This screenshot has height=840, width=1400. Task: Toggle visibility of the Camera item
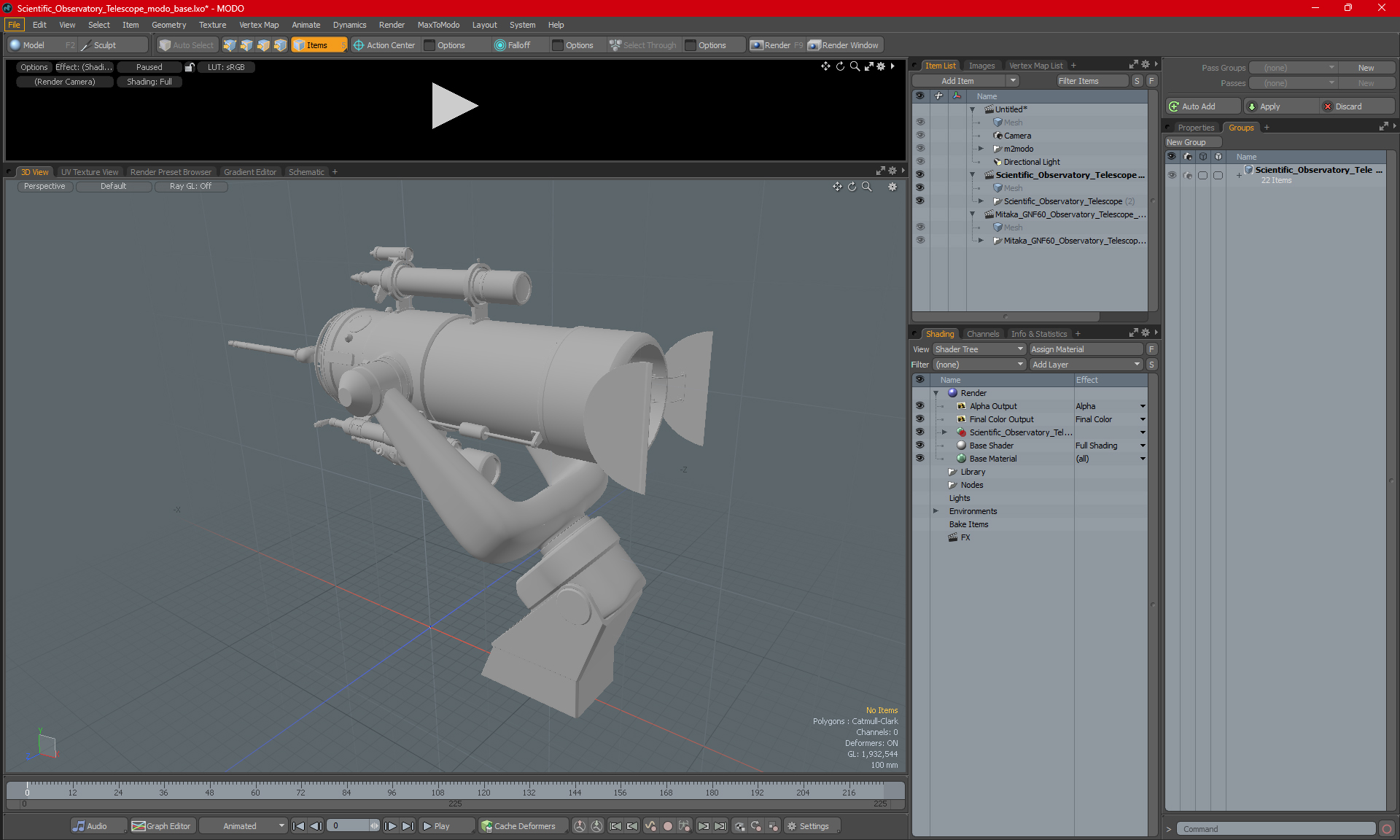point(920,136)
